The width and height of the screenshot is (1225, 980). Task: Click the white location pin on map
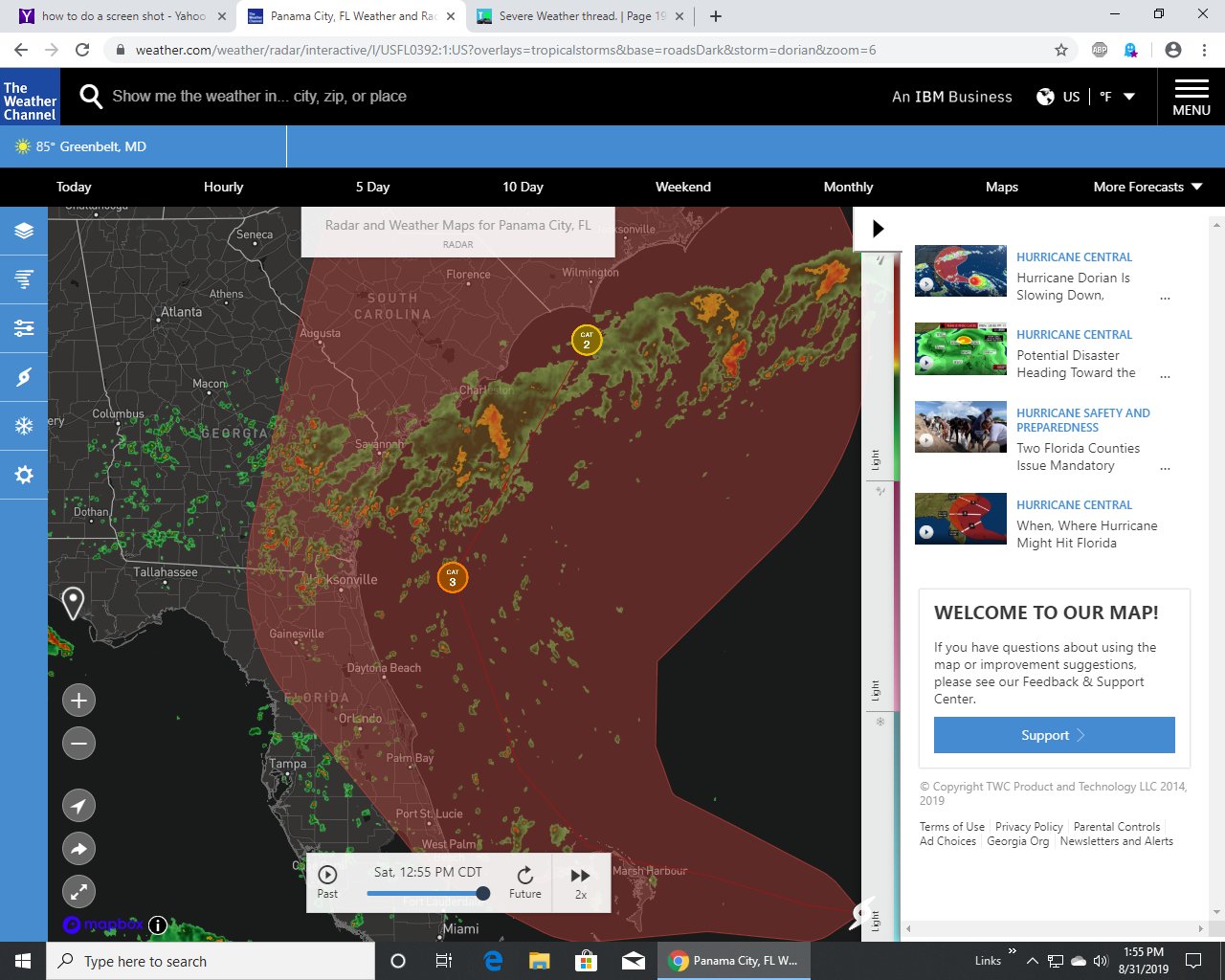click(x=73, y=604)
